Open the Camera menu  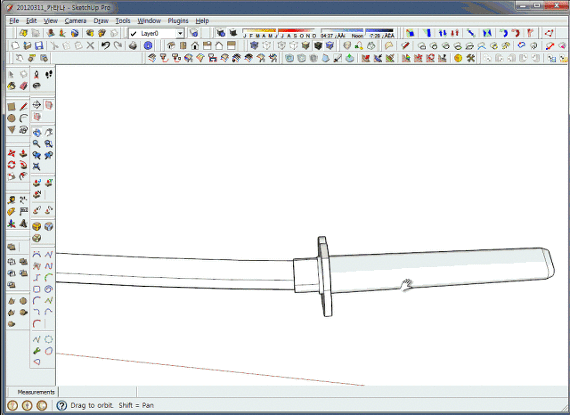click(75, 21)
